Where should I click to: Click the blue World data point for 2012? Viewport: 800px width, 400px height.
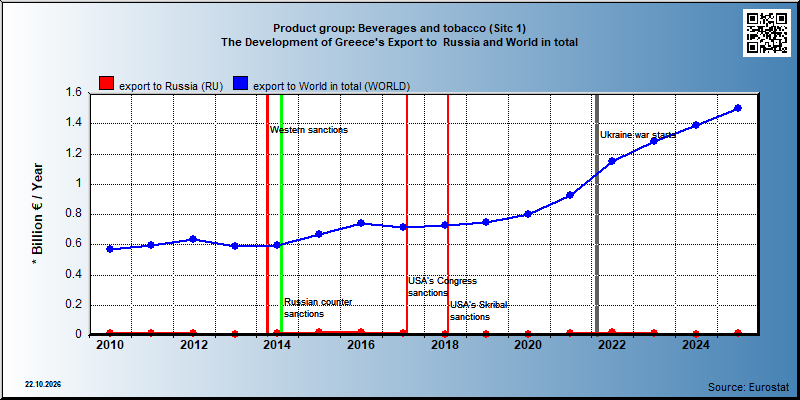pos(193,239)
